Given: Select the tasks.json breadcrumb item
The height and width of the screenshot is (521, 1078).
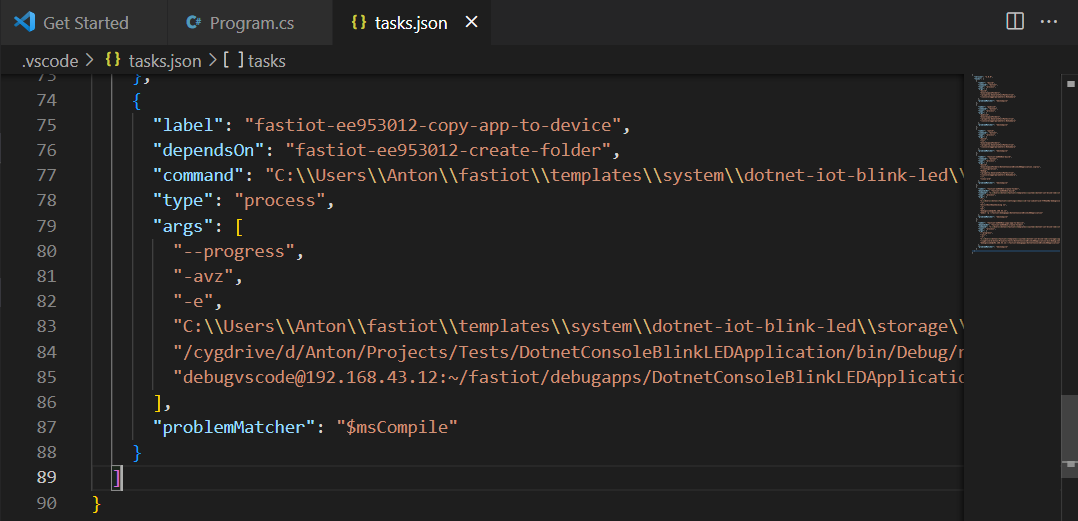Looking at the screenshot, I should [164, 61].
